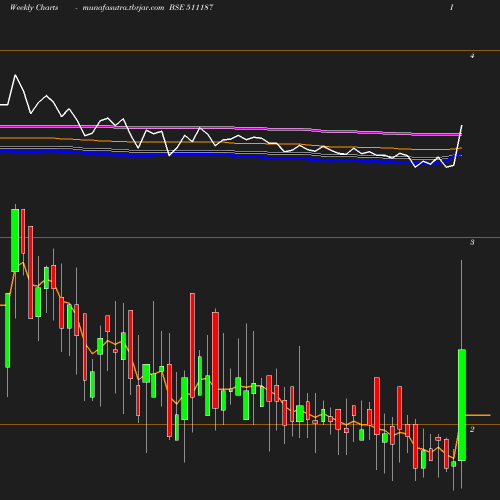Screen dimensions: 500x500
Task: Click the axis label '4'
Action: (x=472, y=56)
